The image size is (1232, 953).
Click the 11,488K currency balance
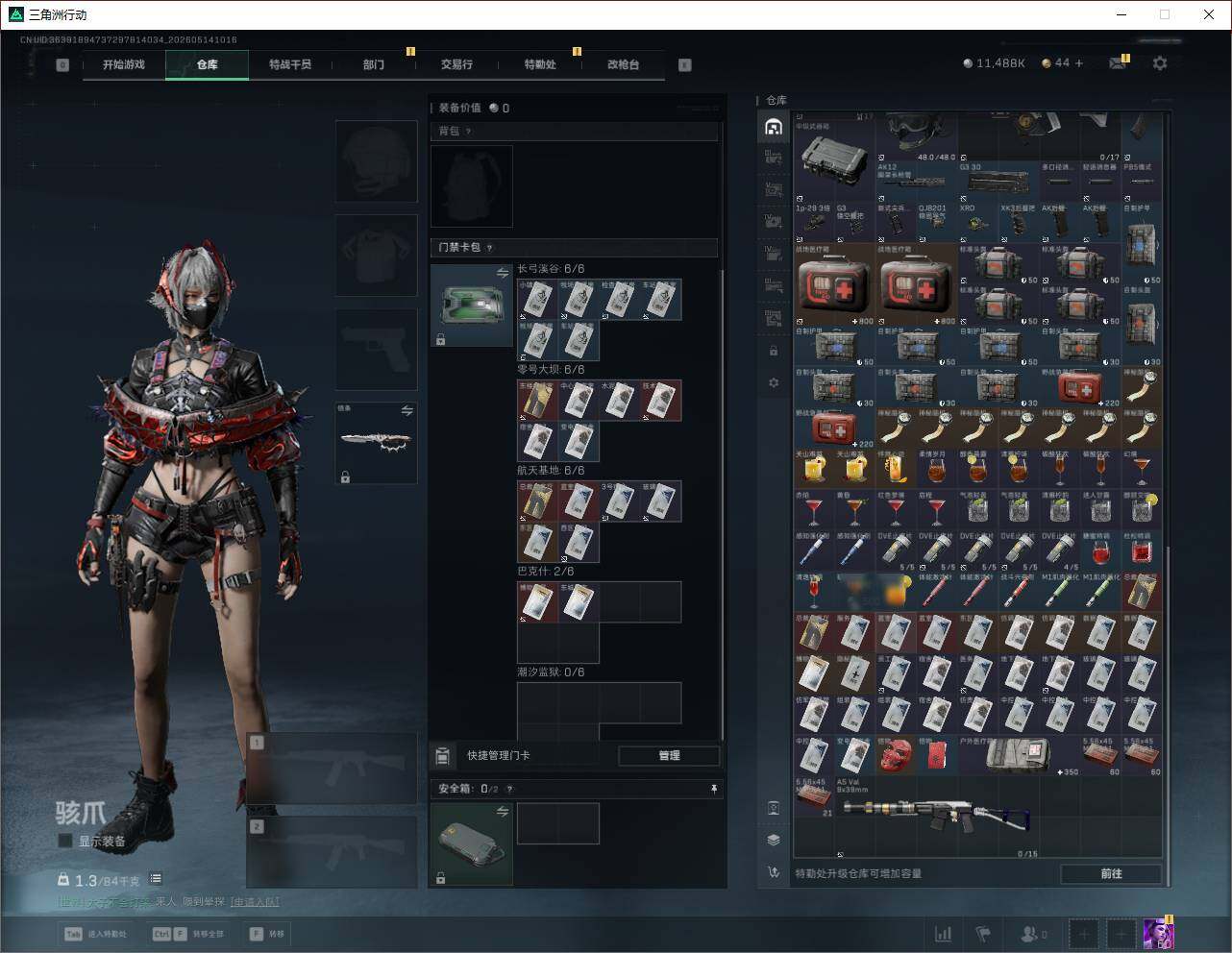click(x=995, y=63)
